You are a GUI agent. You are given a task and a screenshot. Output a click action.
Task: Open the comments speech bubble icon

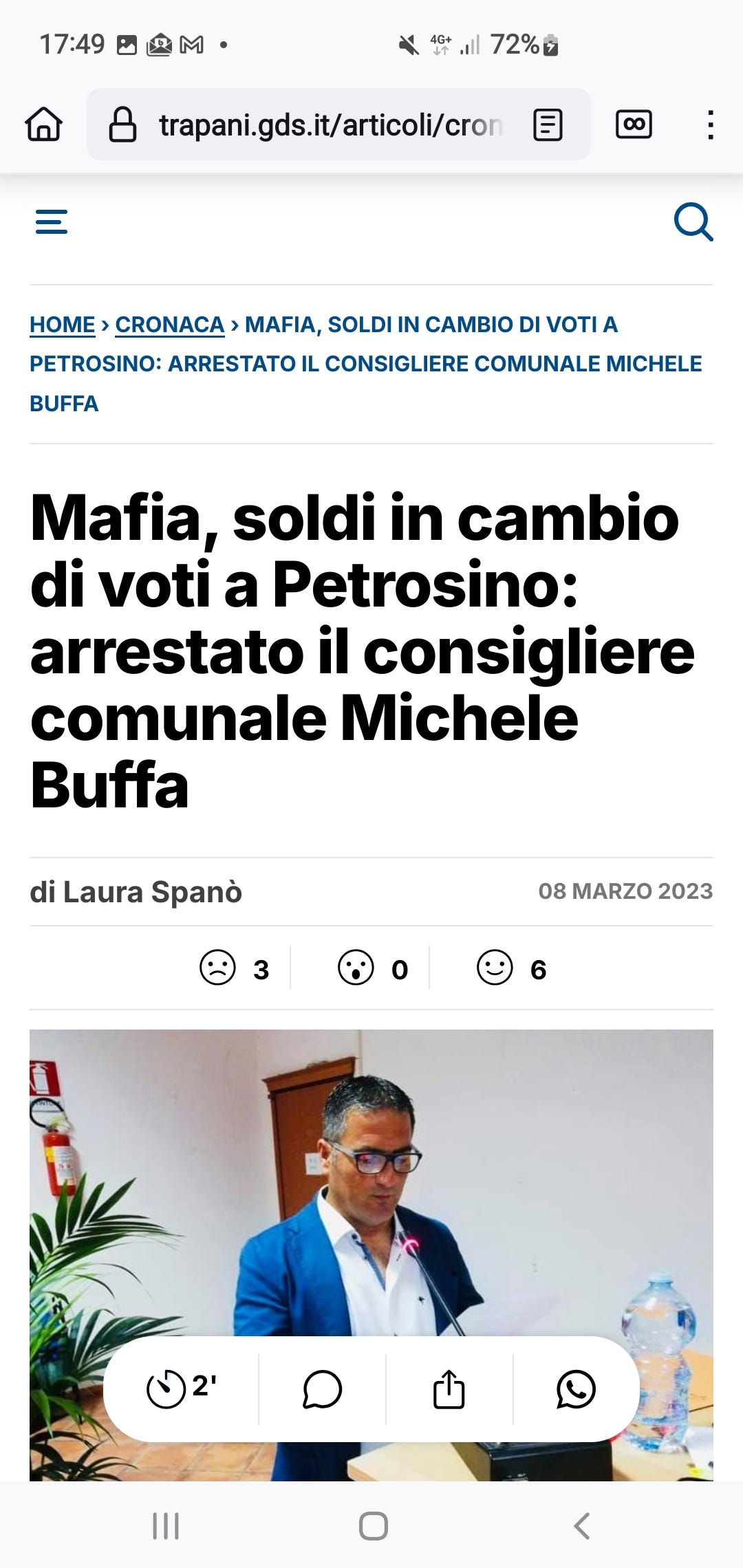tap(322, 1389)
